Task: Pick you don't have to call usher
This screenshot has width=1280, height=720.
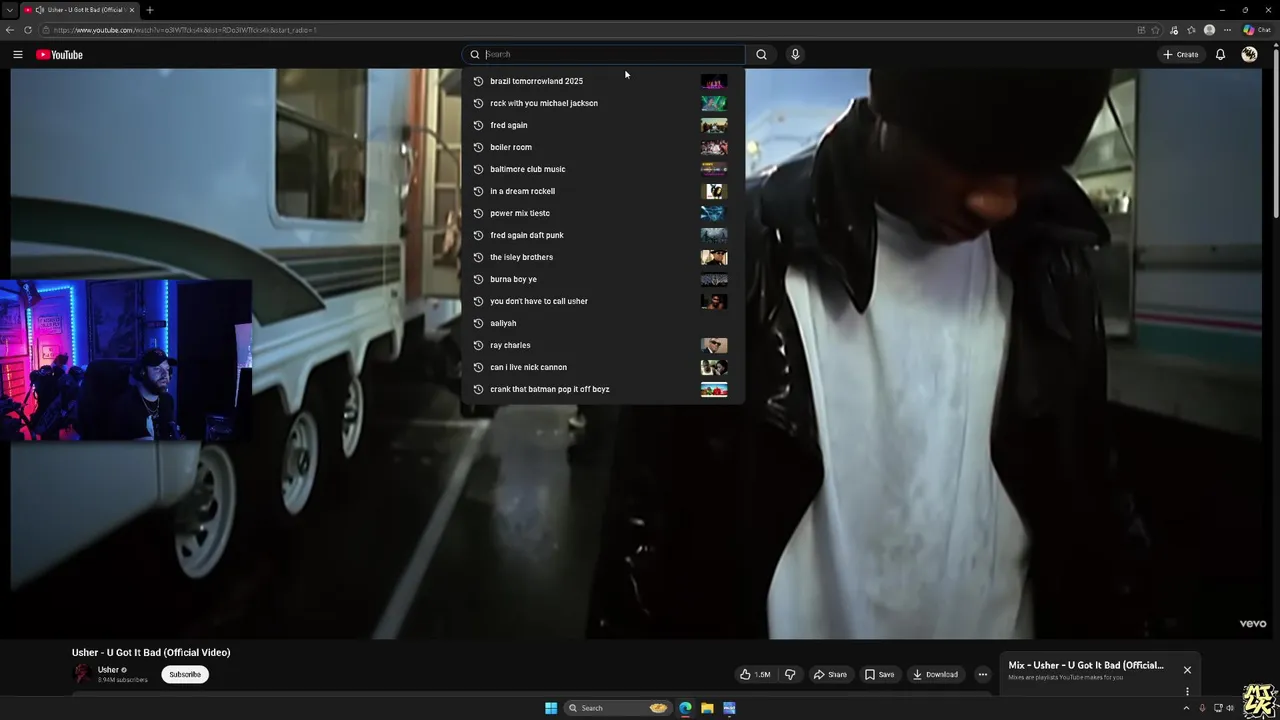Action: pyautogui.click(x=603, y=301)
